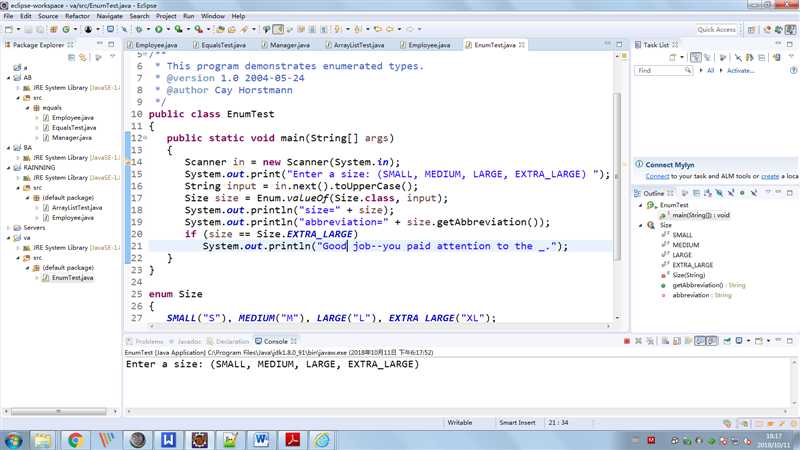Click the Run button in the main toolbar
Image resolution: width=800 pixels, height=450 pixels.
coord(159,29)
